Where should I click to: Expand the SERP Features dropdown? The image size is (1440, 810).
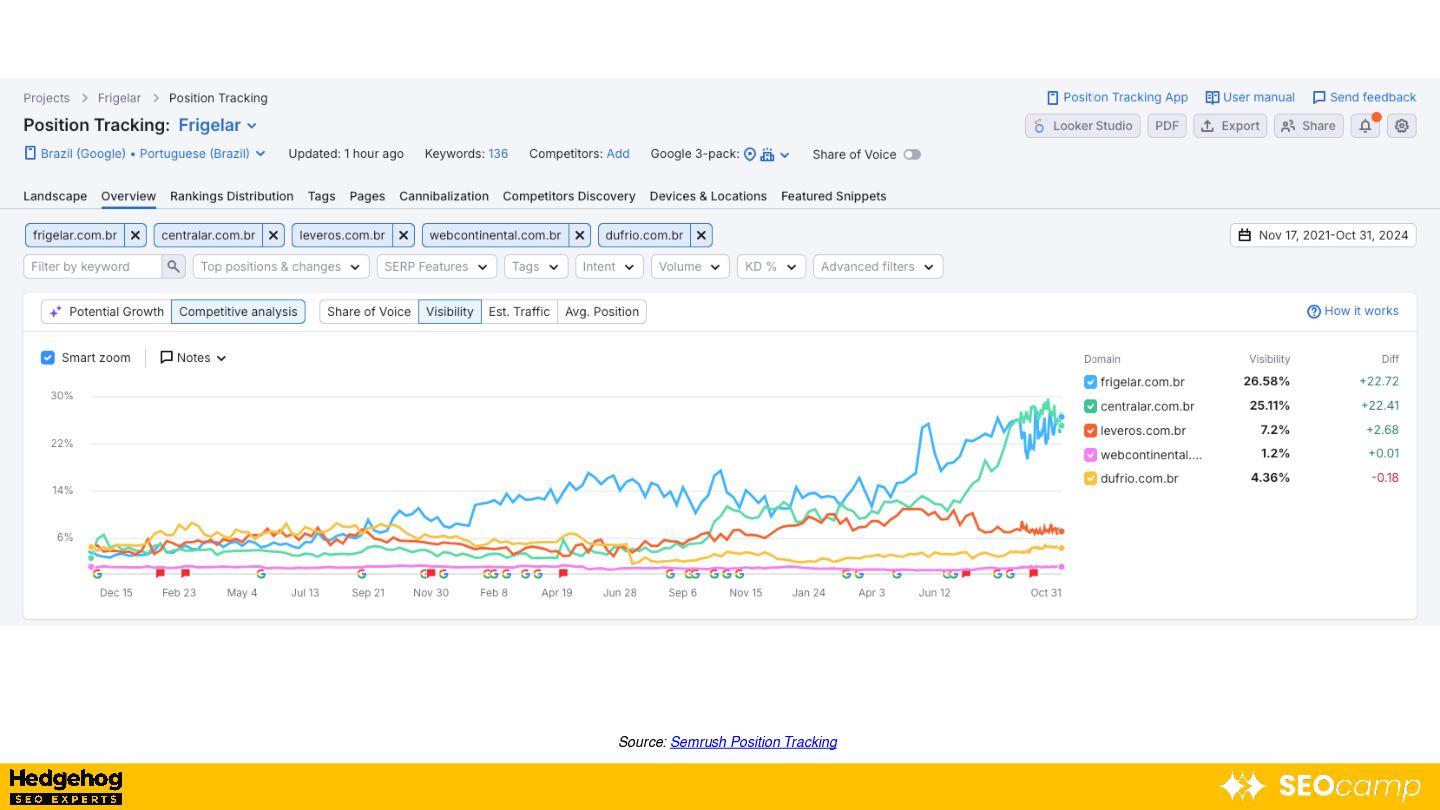click(437, 267)
